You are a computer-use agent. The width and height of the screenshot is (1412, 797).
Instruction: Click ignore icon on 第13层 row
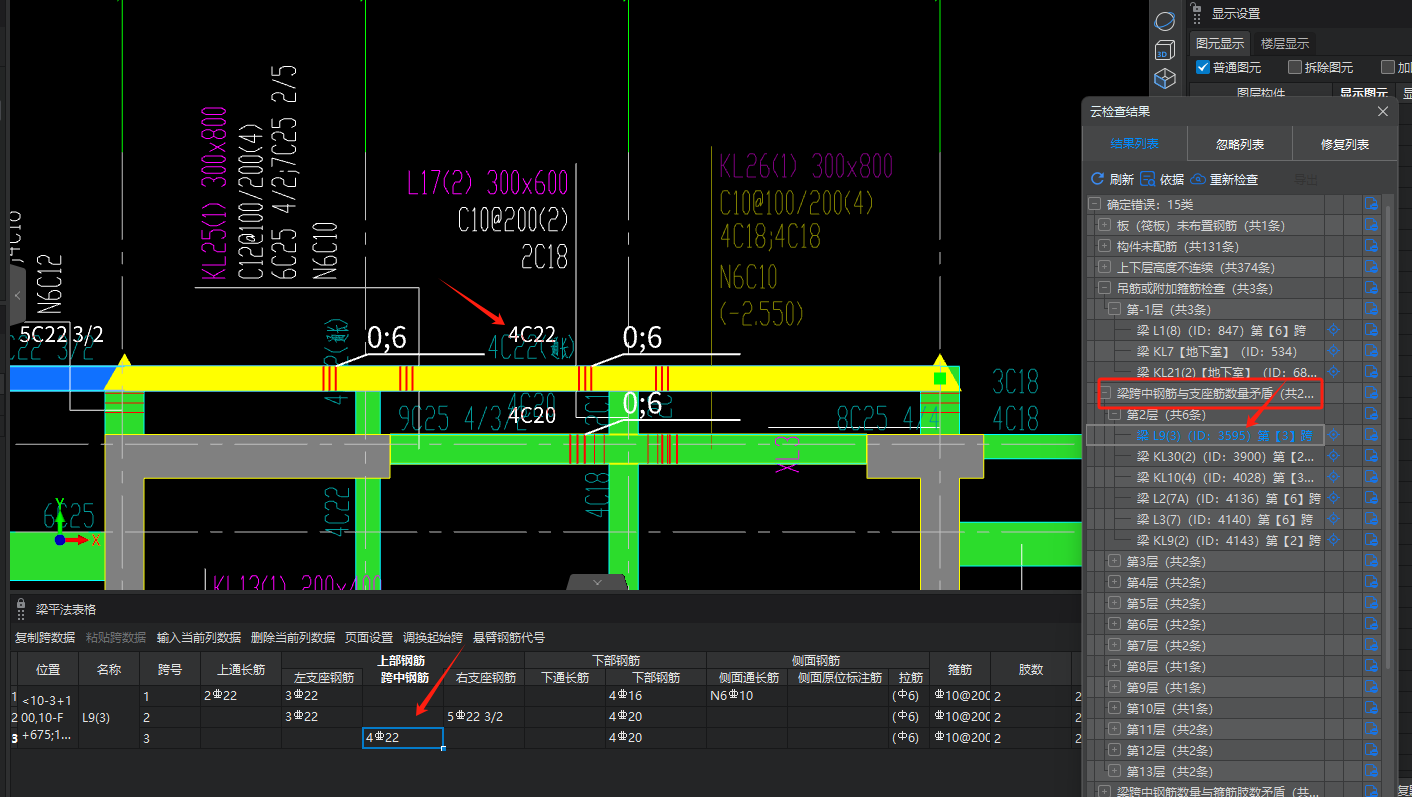[1372, 771]
